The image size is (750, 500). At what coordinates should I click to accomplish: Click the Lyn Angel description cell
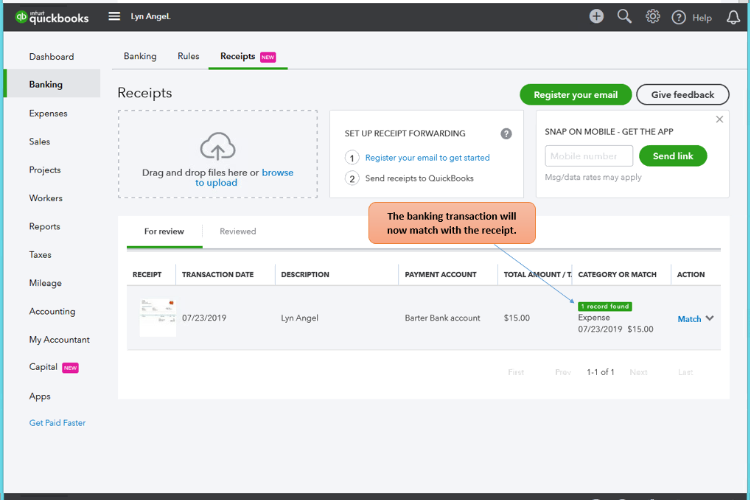point(299,318)
